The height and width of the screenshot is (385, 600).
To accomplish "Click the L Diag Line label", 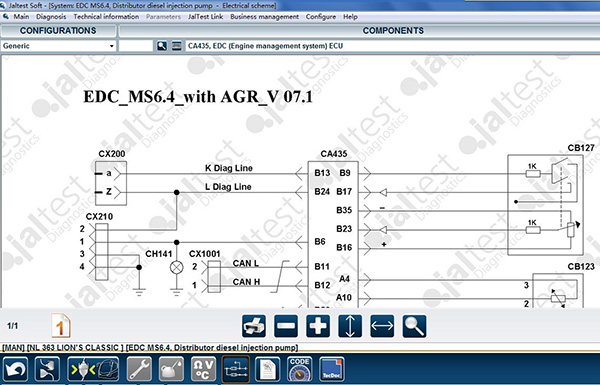I will click(x=228, y=187).
